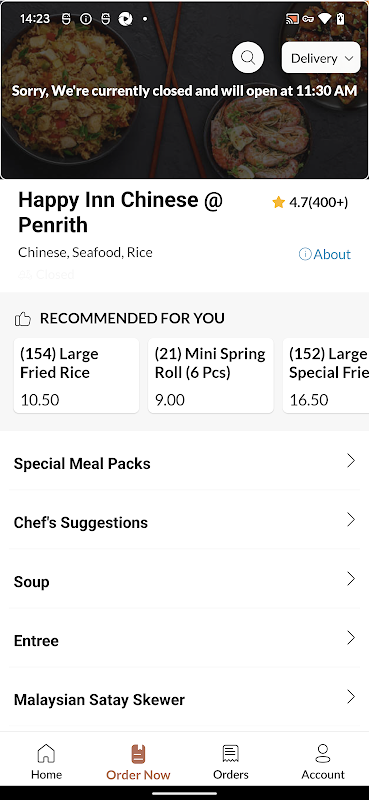This screenshot has height=800, width=369.
Task: Tap the thumbs-up recommended icon
Action: (23, 319)
